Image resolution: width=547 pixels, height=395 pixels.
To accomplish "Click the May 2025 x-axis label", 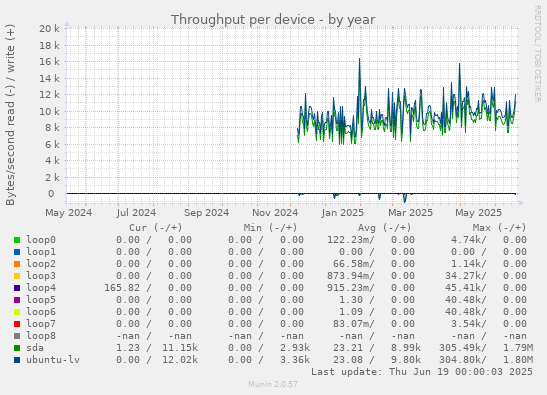I will [x=479, y=213].
